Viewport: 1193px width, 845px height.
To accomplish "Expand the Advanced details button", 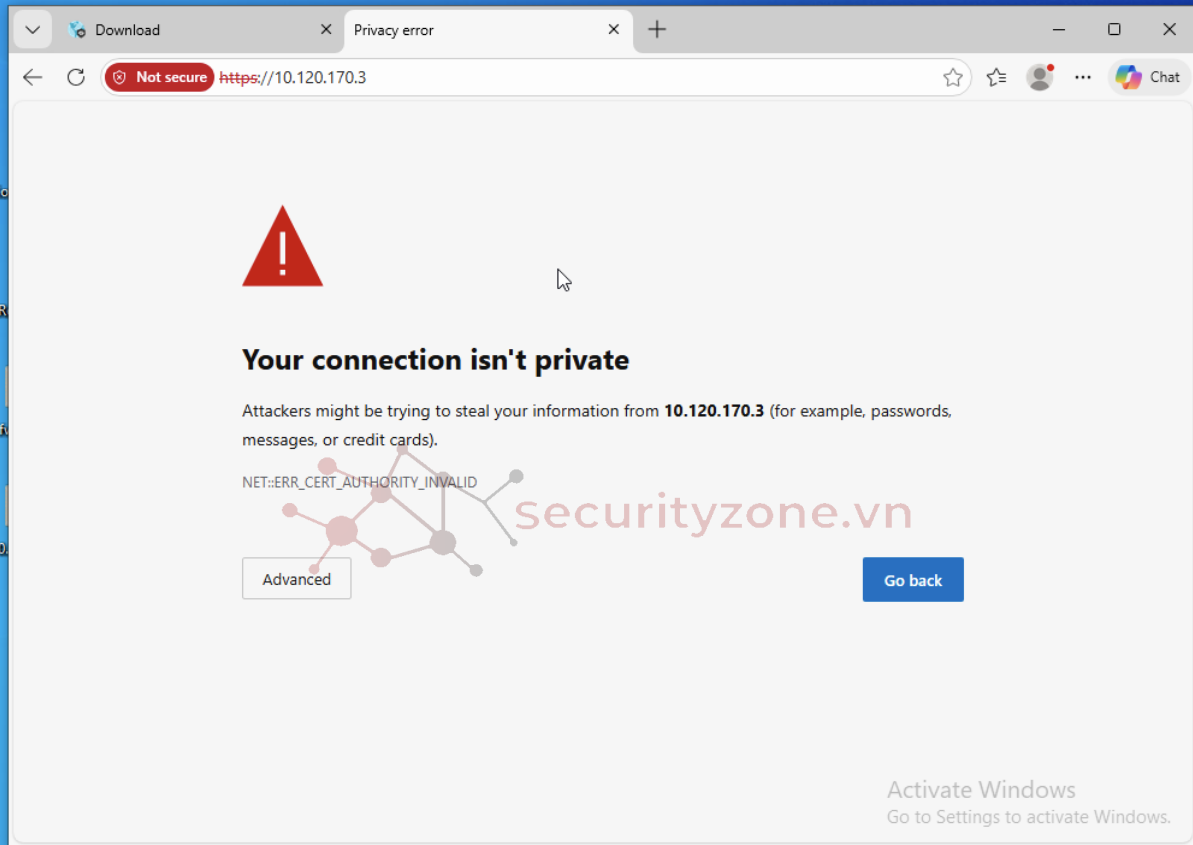I will click(296, 579).
